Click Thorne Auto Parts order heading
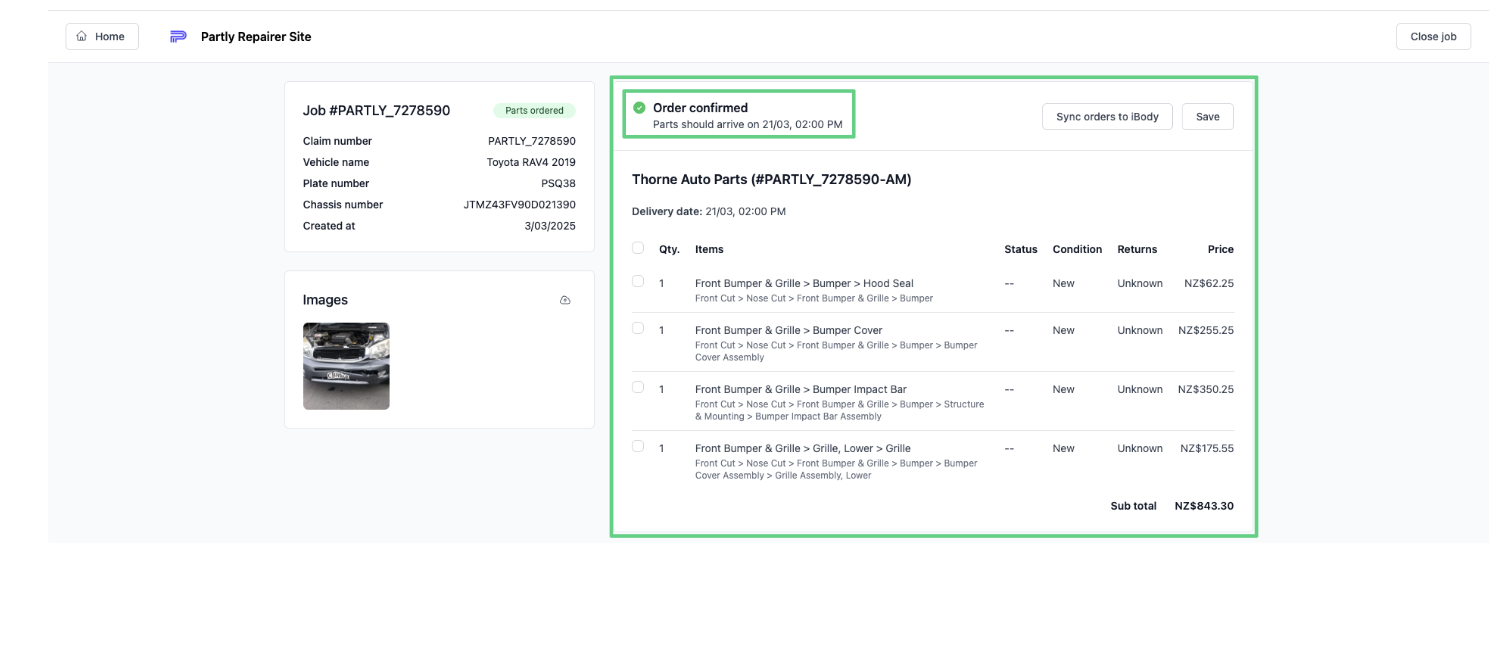This screenshot has width=1512, height=670. pyautogui.click(x=772, y=180)
